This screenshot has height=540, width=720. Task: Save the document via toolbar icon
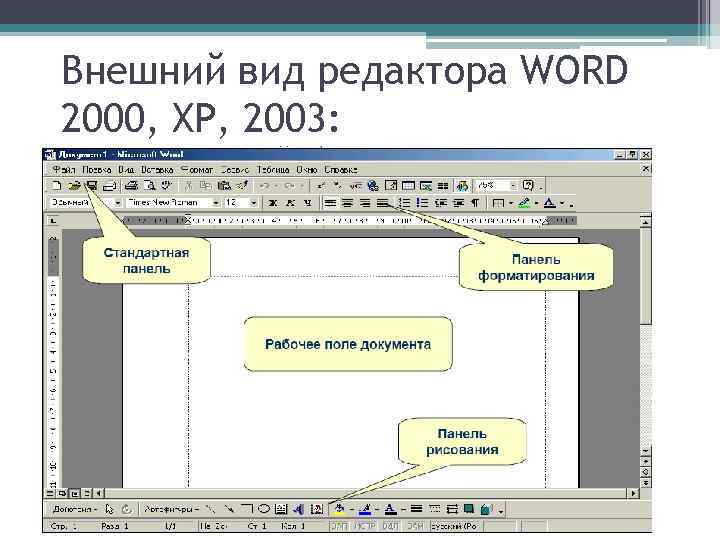coord(91,186)
